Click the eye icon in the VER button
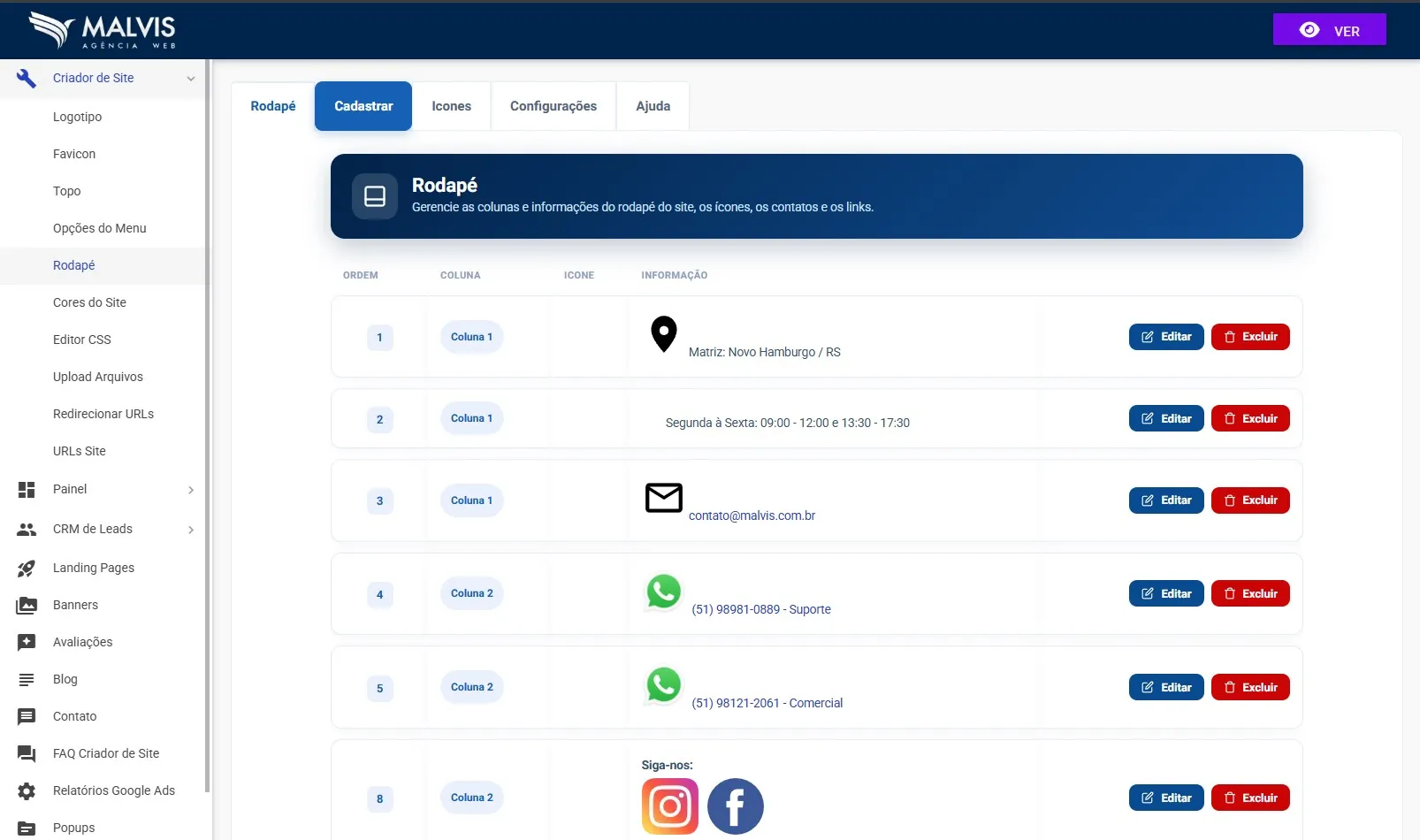 (1309, 30)
